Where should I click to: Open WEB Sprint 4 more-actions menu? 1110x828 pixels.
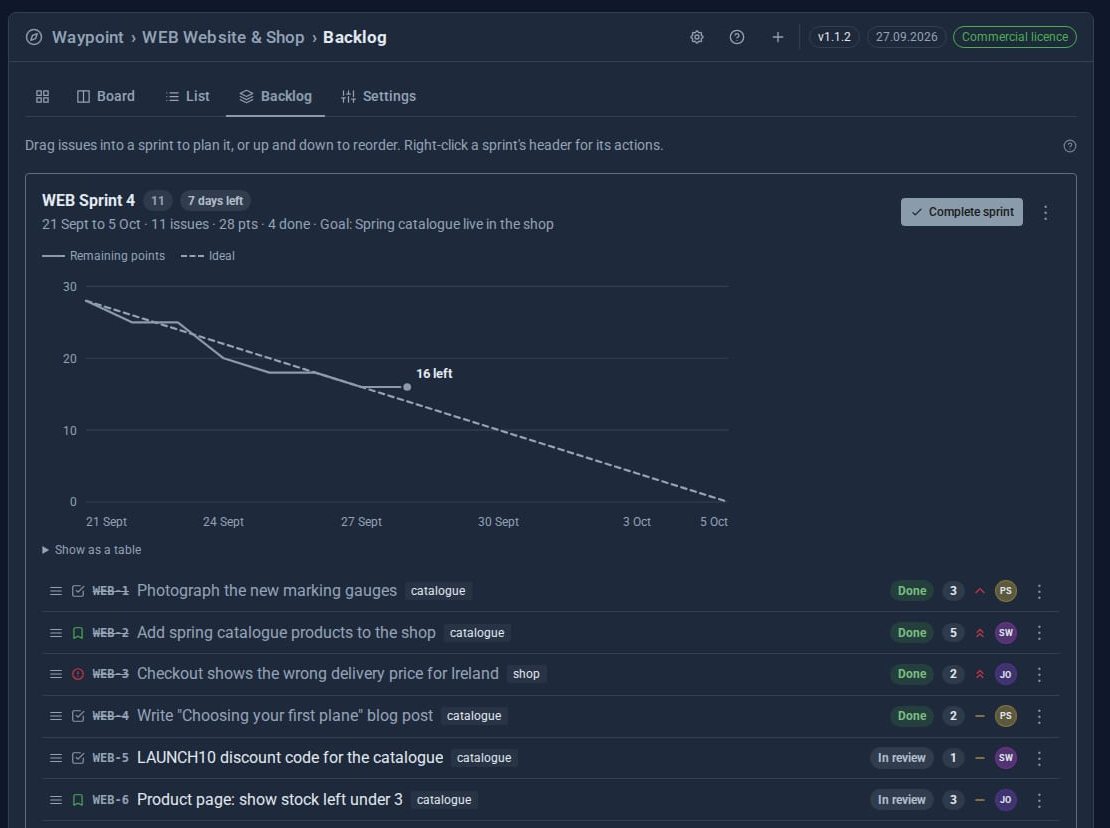(x=1046, y=212)
